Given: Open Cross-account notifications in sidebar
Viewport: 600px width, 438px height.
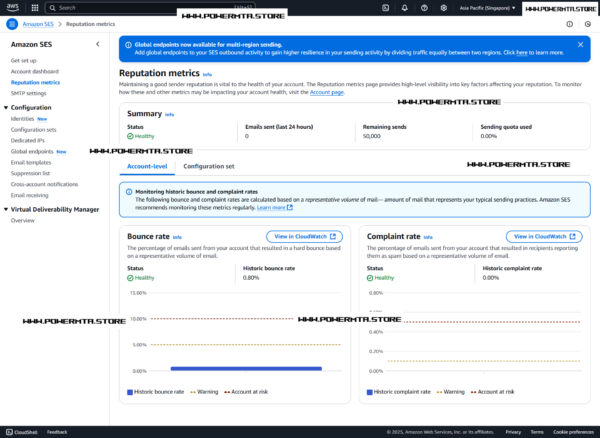Looking at the screenshot, I should click(x=44, y=184).
